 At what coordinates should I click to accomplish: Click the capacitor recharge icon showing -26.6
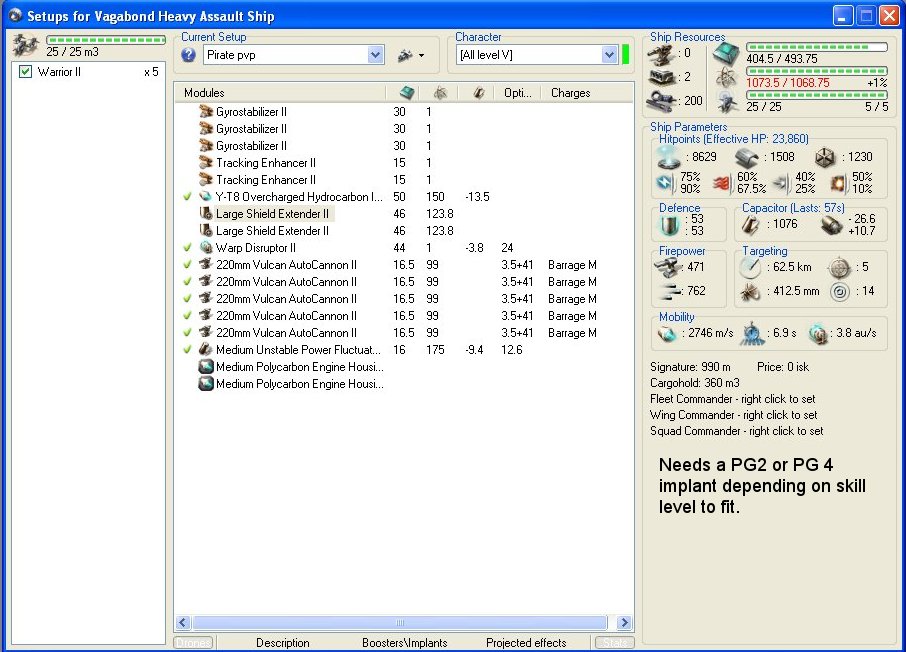pos(832,225)
